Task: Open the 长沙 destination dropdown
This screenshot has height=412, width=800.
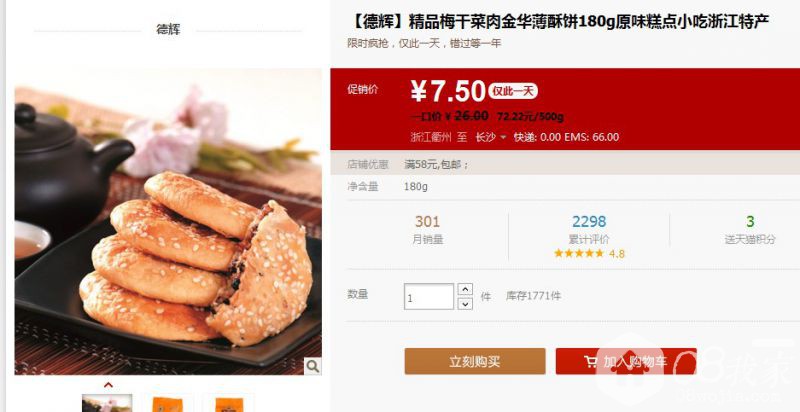Action: coord(491,137)
